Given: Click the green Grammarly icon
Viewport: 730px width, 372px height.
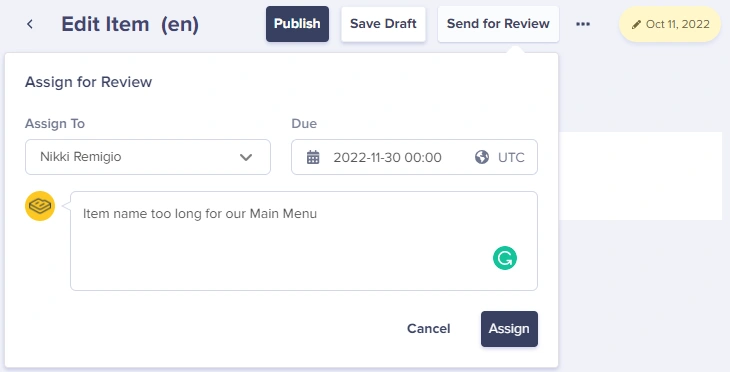Looking at the screenshot, I should point(505,258).
